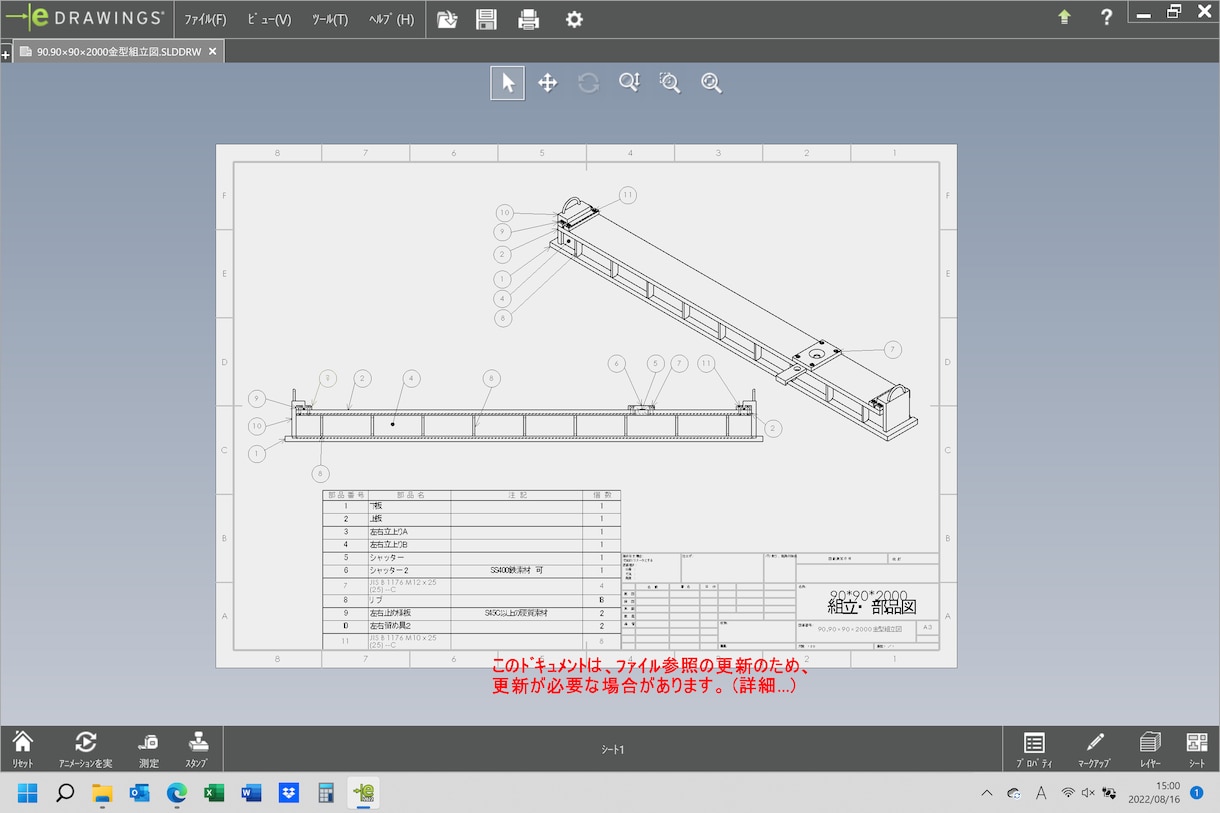The height and width of the screenshot is (813, 1220).
Task: Click the plus button beside the document tab
Action: coord(6,53)
